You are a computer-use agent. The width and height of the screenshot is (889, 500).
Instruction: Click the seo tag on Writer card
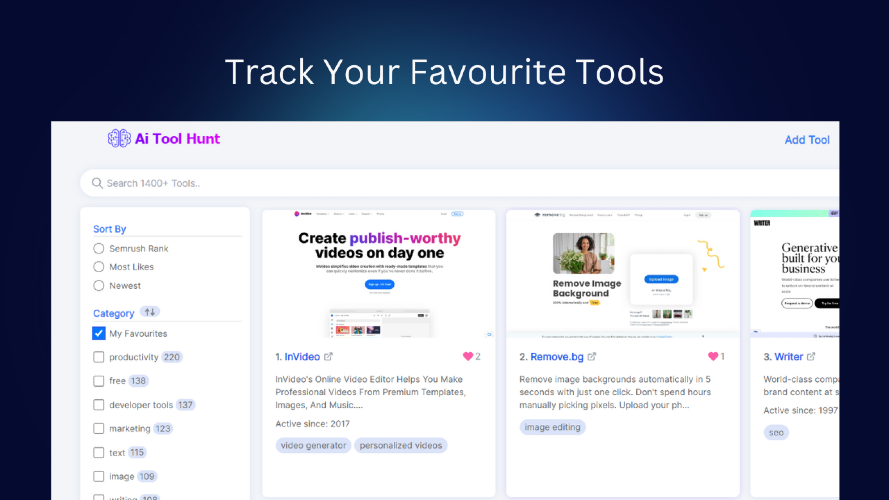[x=776, y=433]
